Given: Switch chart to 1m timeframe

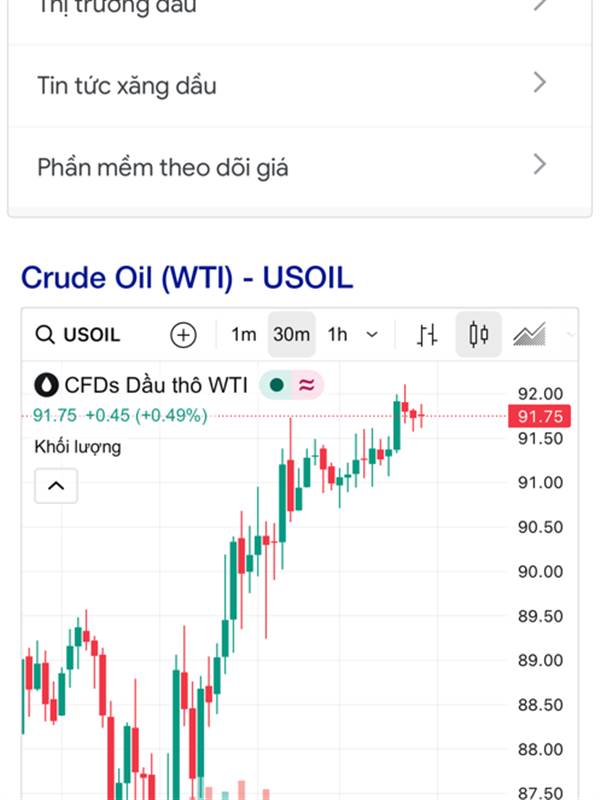Looking at the screenshot, I should click(244, 335).
